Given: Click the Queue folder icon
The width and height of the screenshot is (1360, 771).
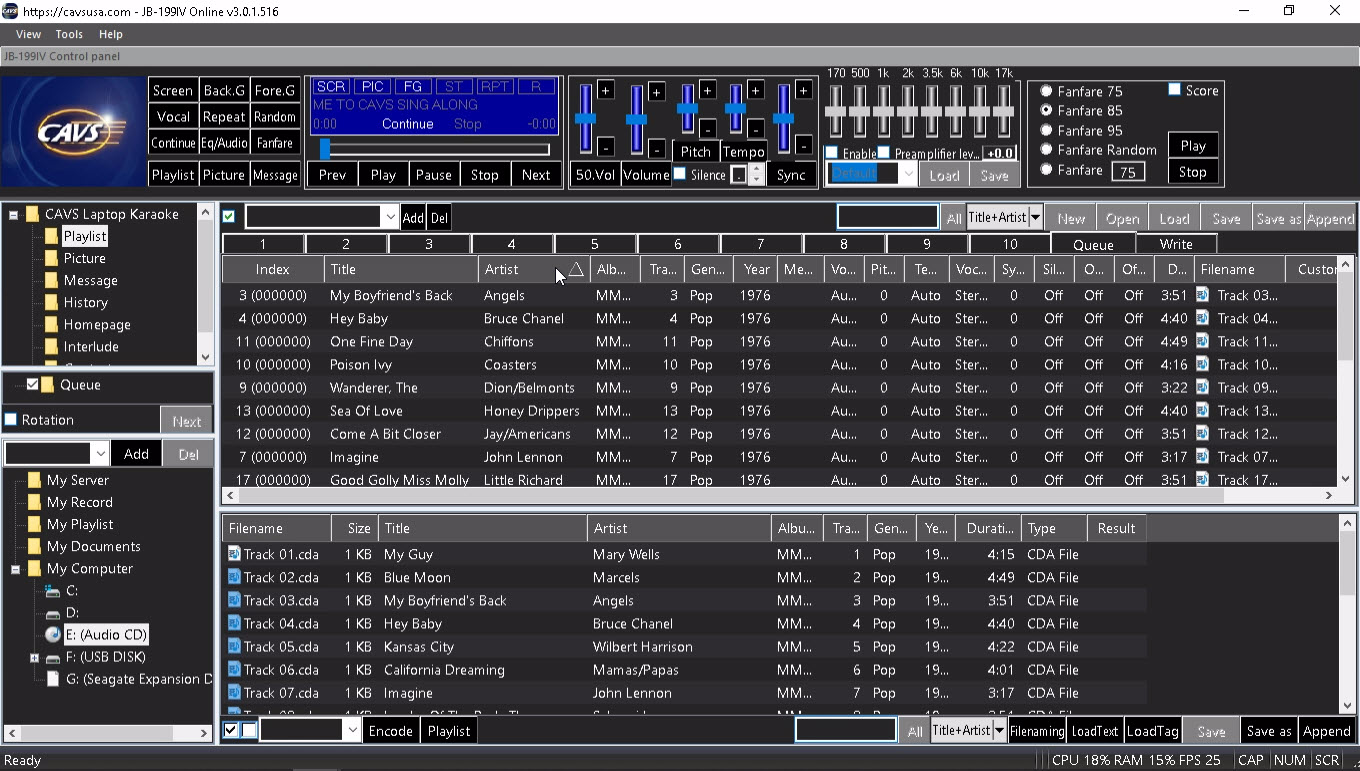Looking at the screenshot, I should pyautogui.click(x=48, y=384).
